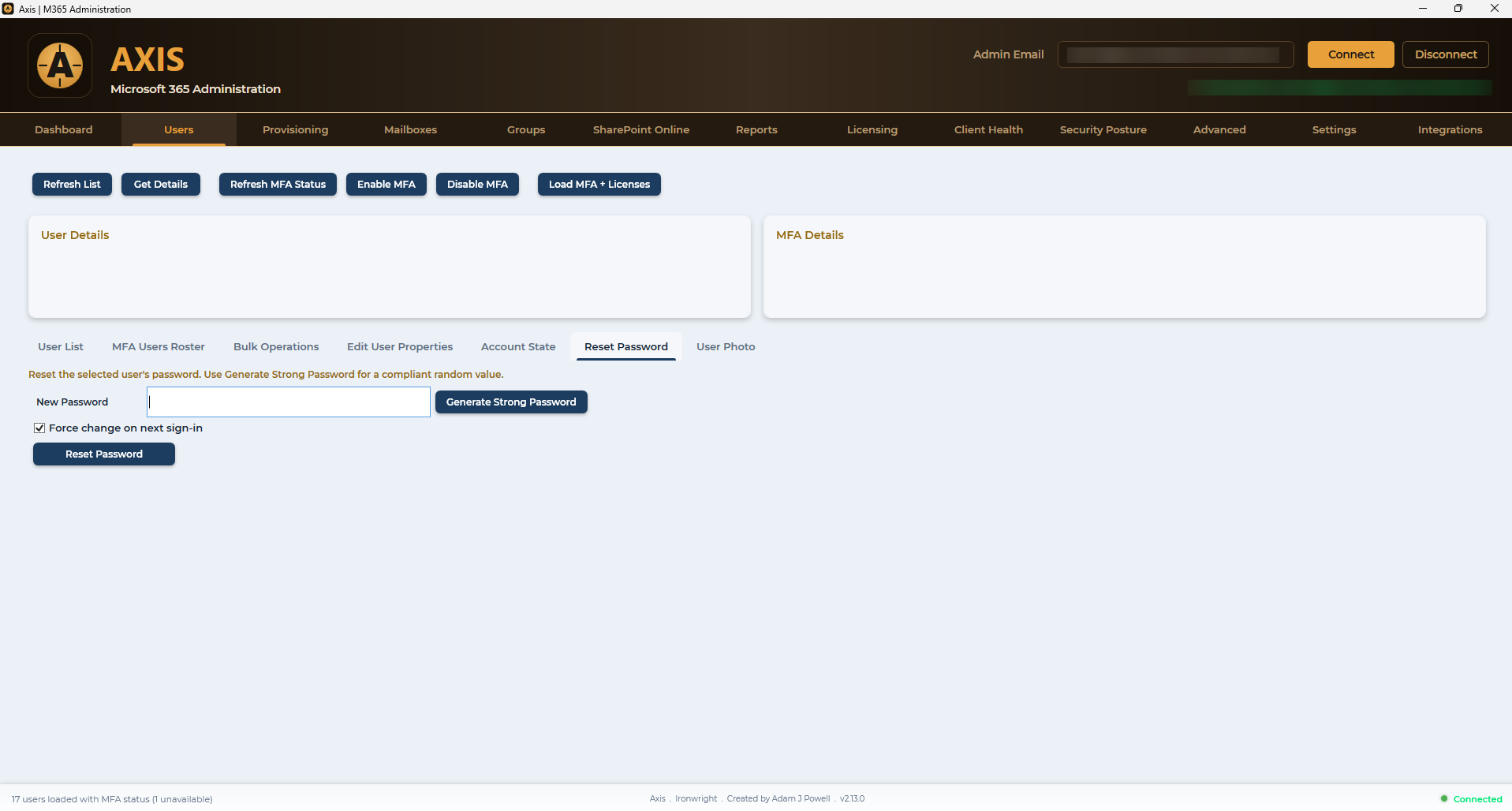Click the Disable MFA button
1512x811 pixels.
tap(477, 184)
